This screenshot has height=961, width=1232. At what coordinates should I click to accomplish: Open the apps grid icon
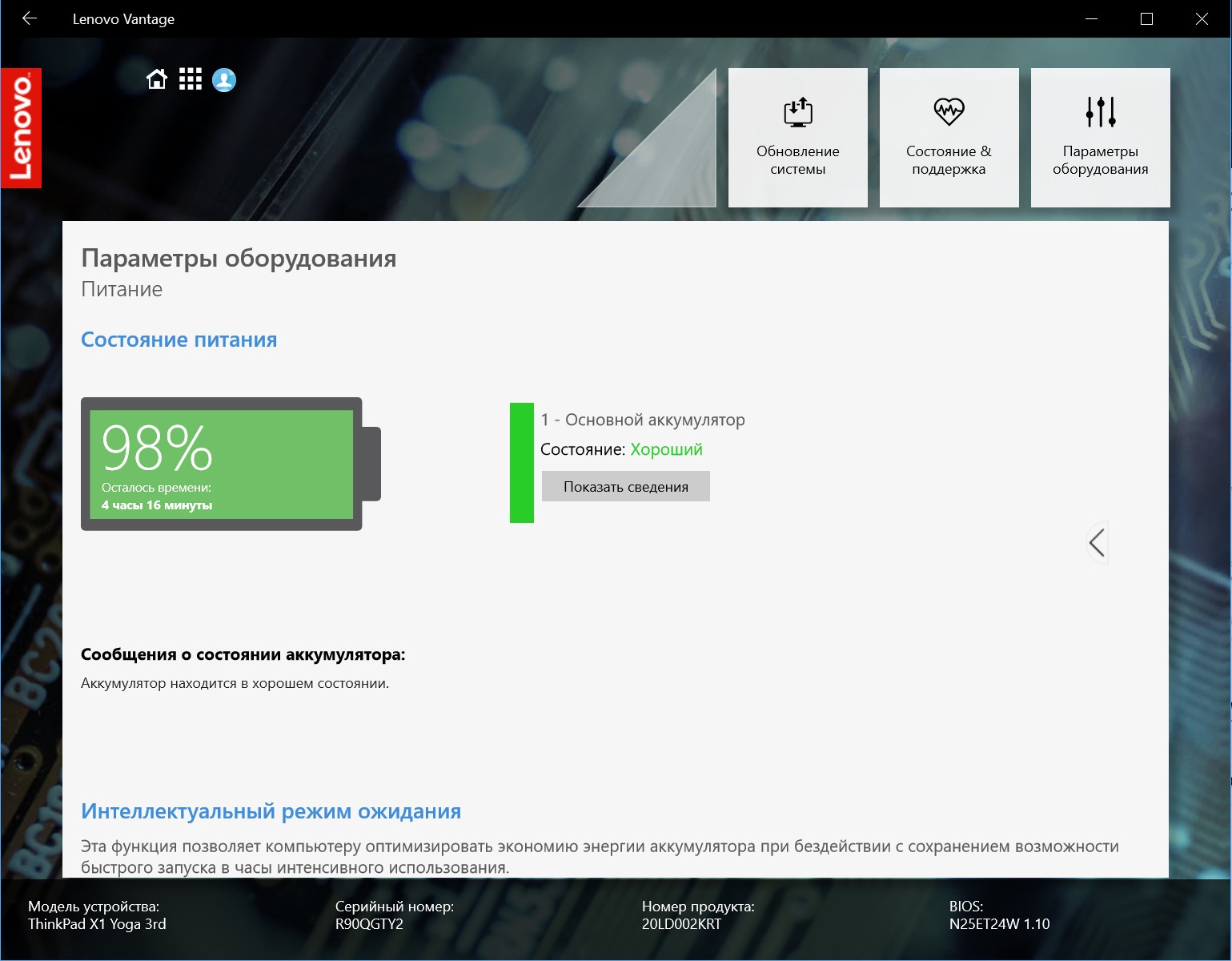(x=191, y=79)
